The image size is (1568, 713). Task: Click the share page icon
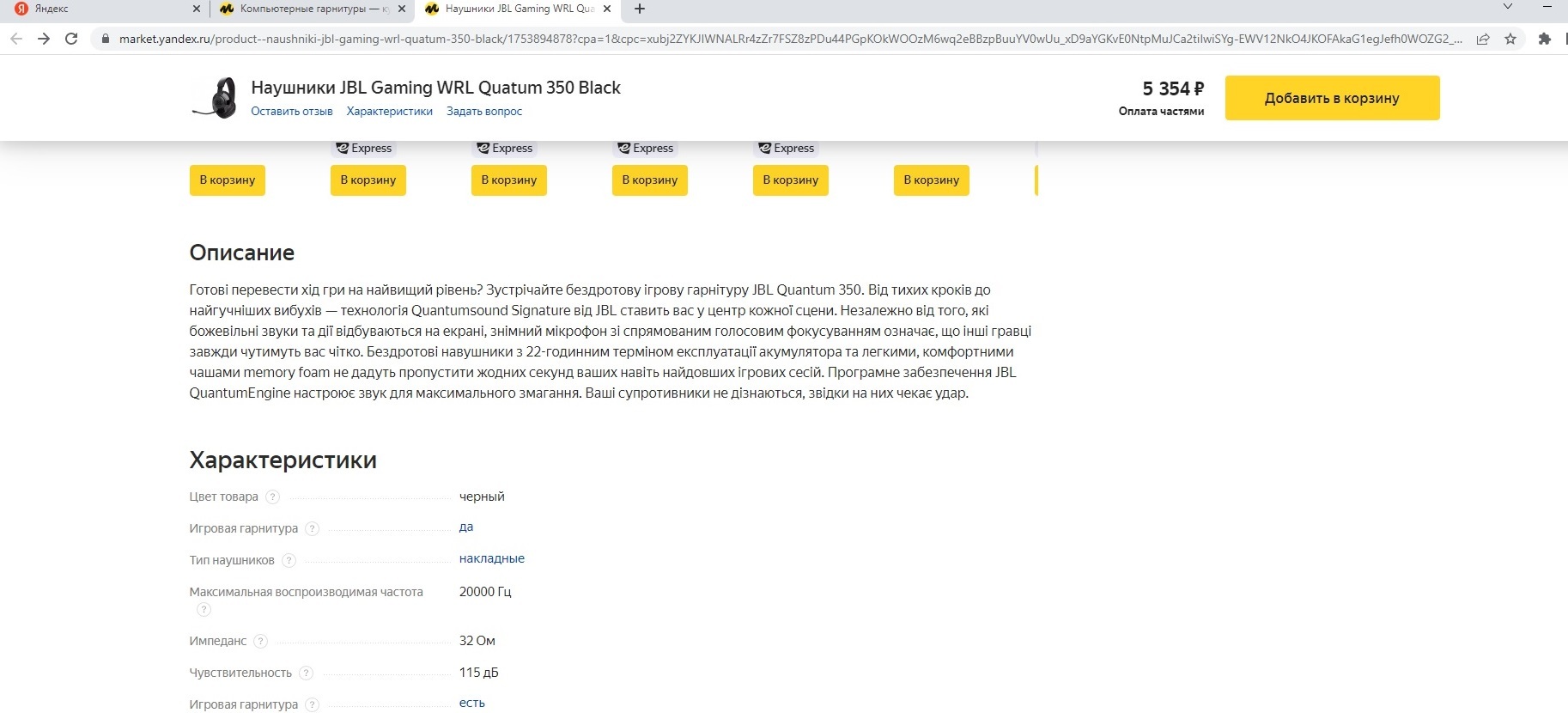[1483, 39]
